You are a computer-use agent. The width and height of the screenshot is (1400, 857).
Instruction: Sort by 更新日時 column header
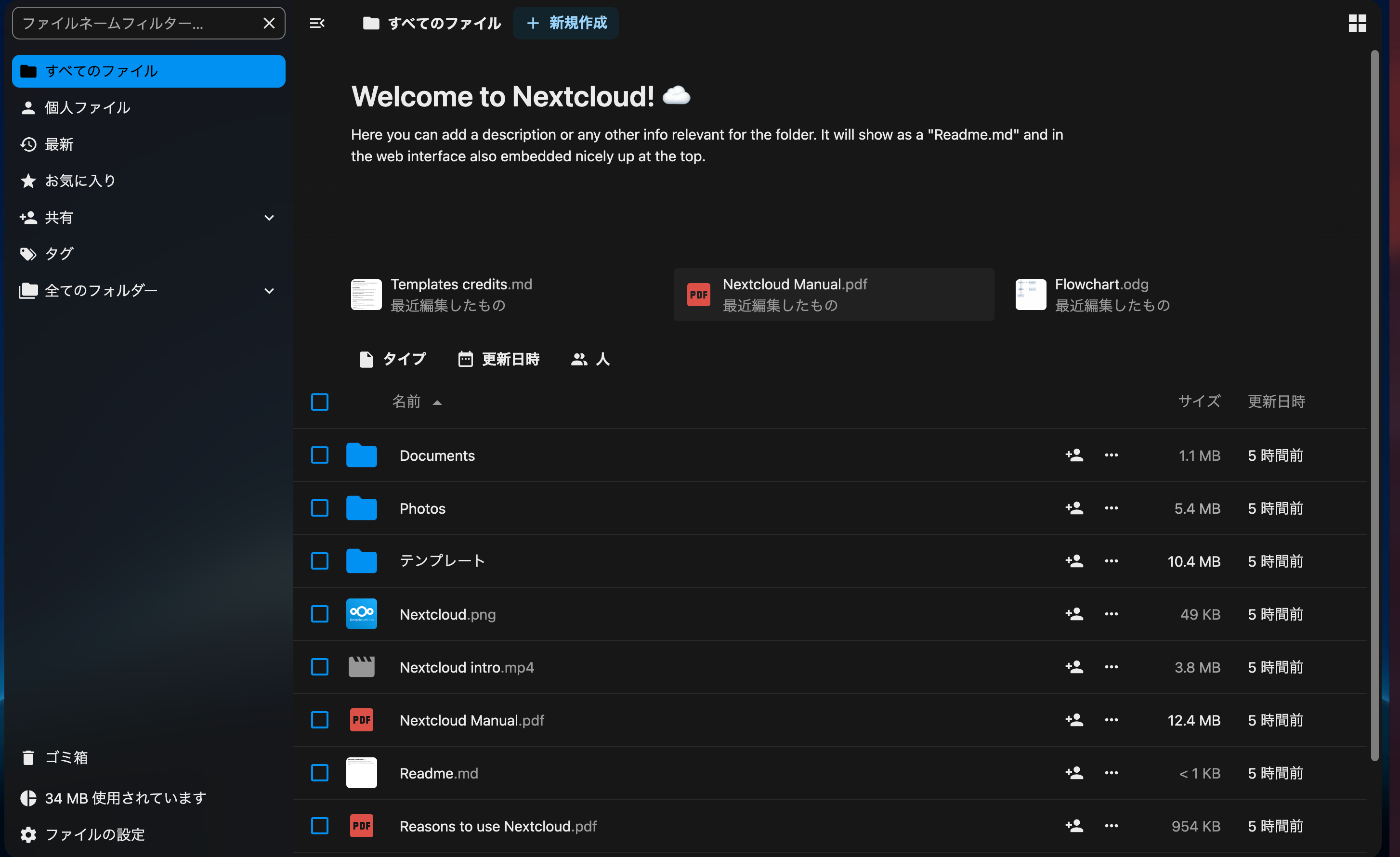click(1276, 401)
